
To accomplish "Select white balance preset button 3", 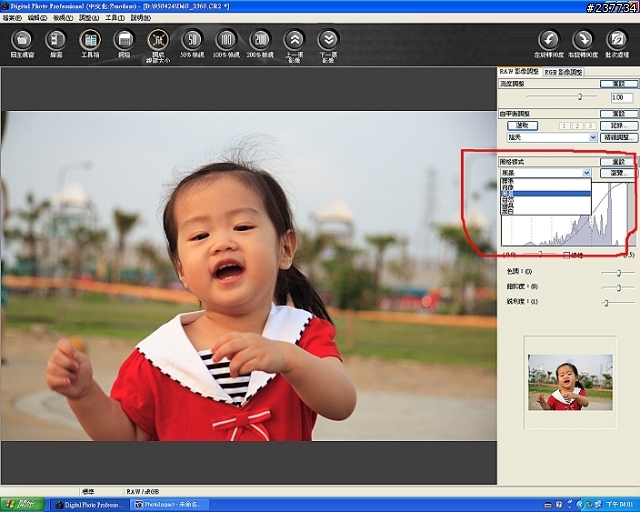I will point(590,126).
